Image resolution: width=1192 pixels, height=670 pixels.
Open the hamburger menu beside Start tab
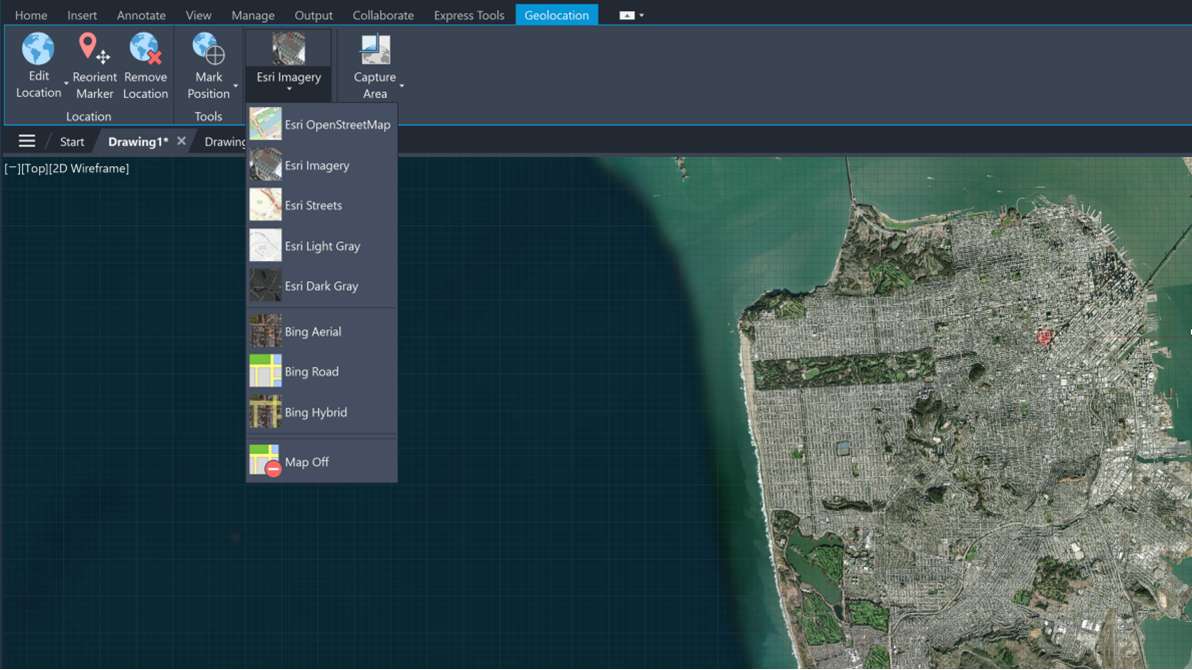[x=27, y=141]
